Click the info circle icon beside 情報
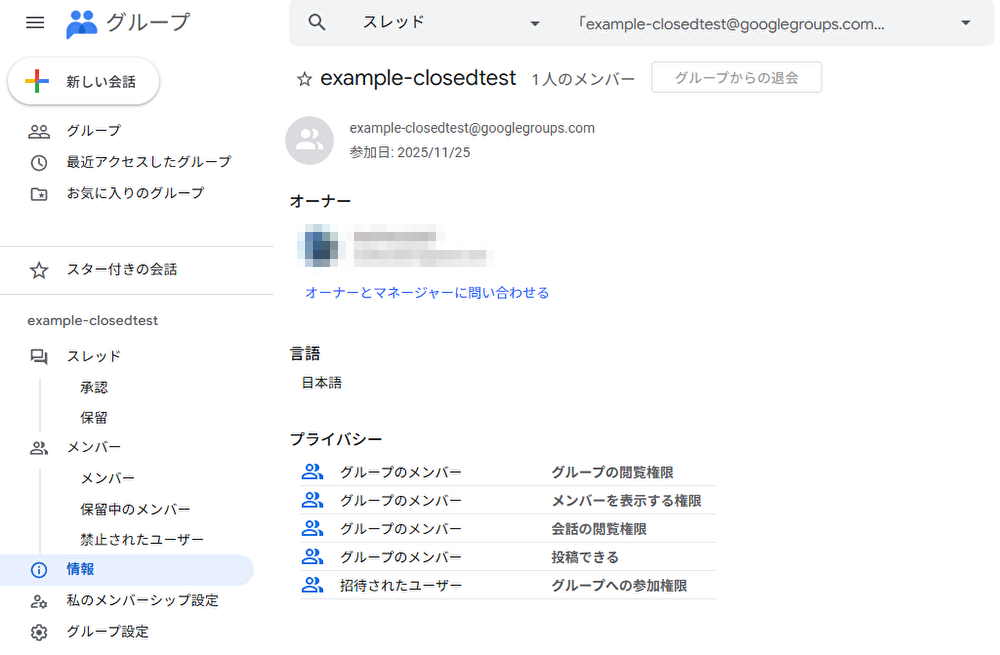This screenshot has height=655, width=1000. coord(39,570)
